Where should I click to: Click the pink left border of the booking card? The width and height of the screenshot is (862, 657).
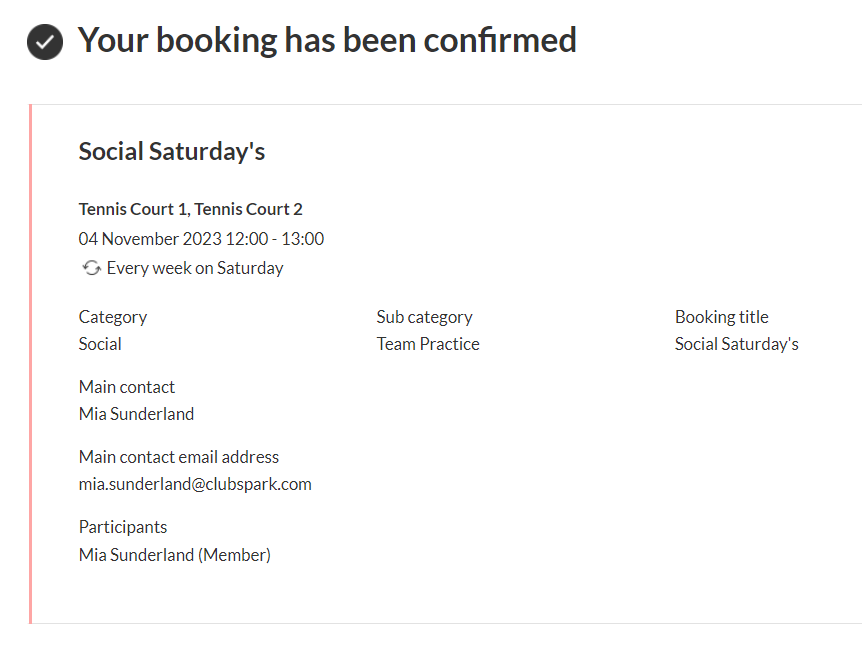(x=30, y=364)
